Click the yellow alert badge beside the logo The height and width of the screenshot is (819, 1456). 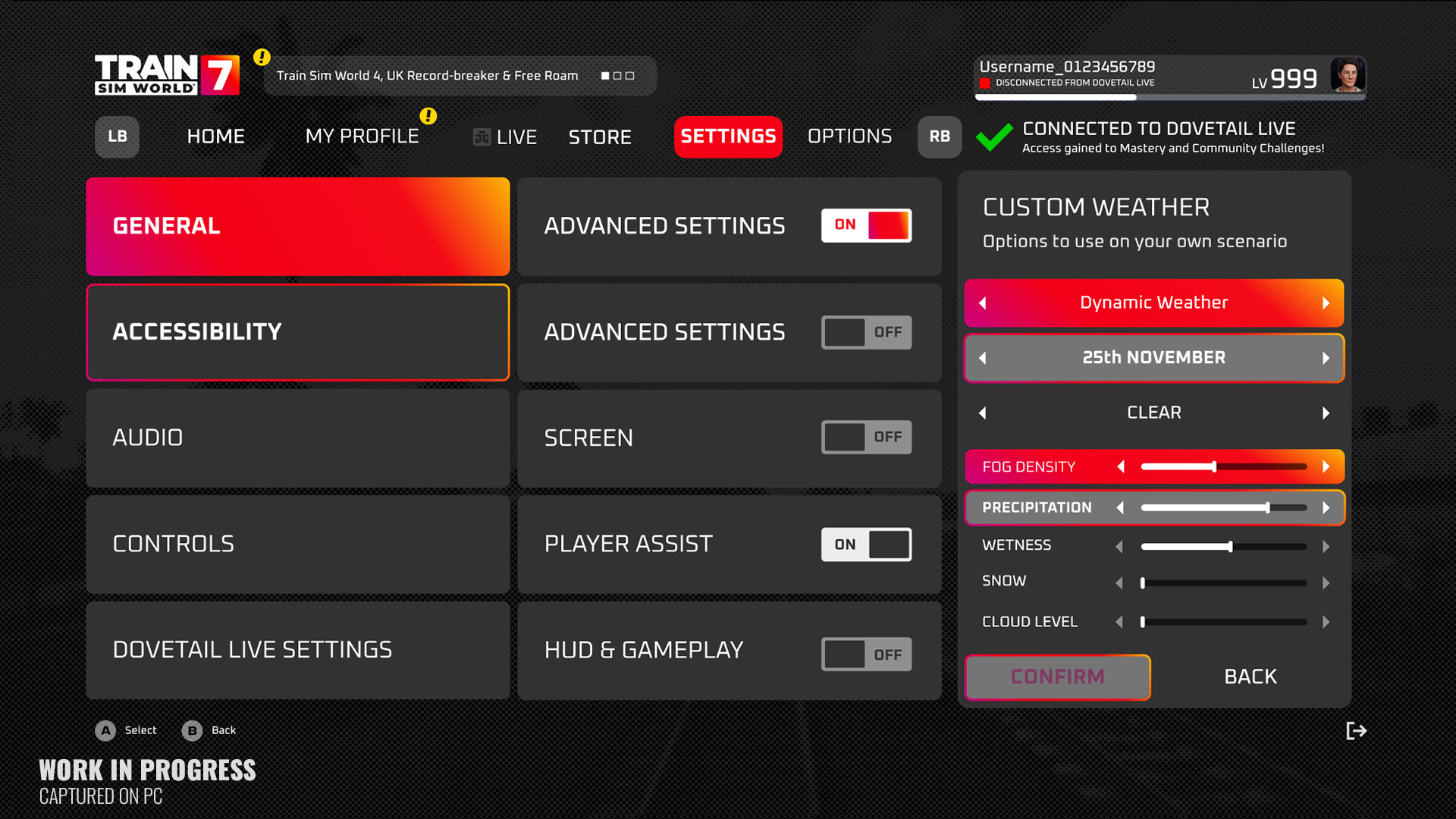262,57
